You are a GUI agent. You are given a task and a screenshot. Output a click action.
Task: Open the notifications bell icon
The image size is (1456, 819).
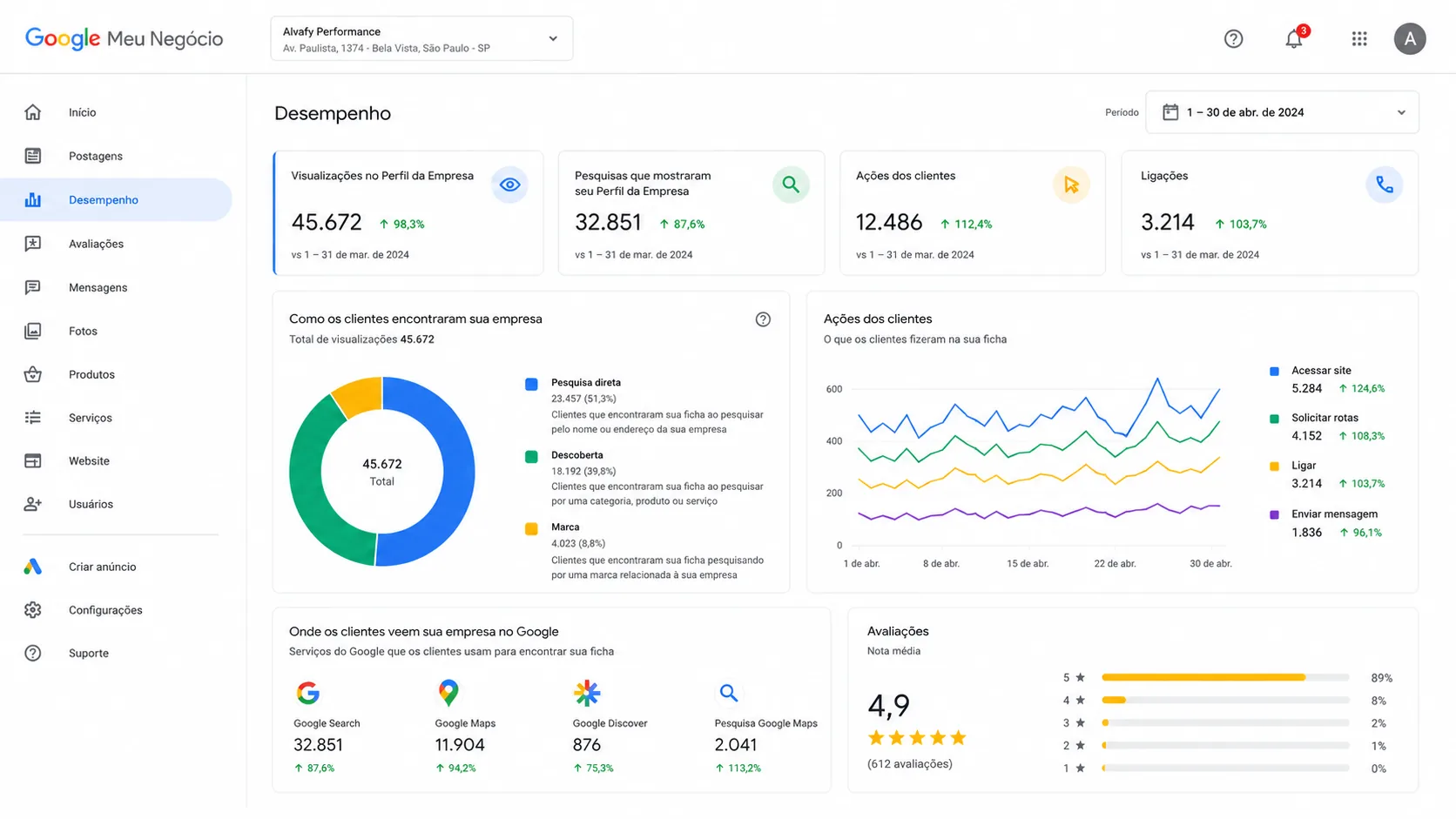click(x=1294, y=38)
